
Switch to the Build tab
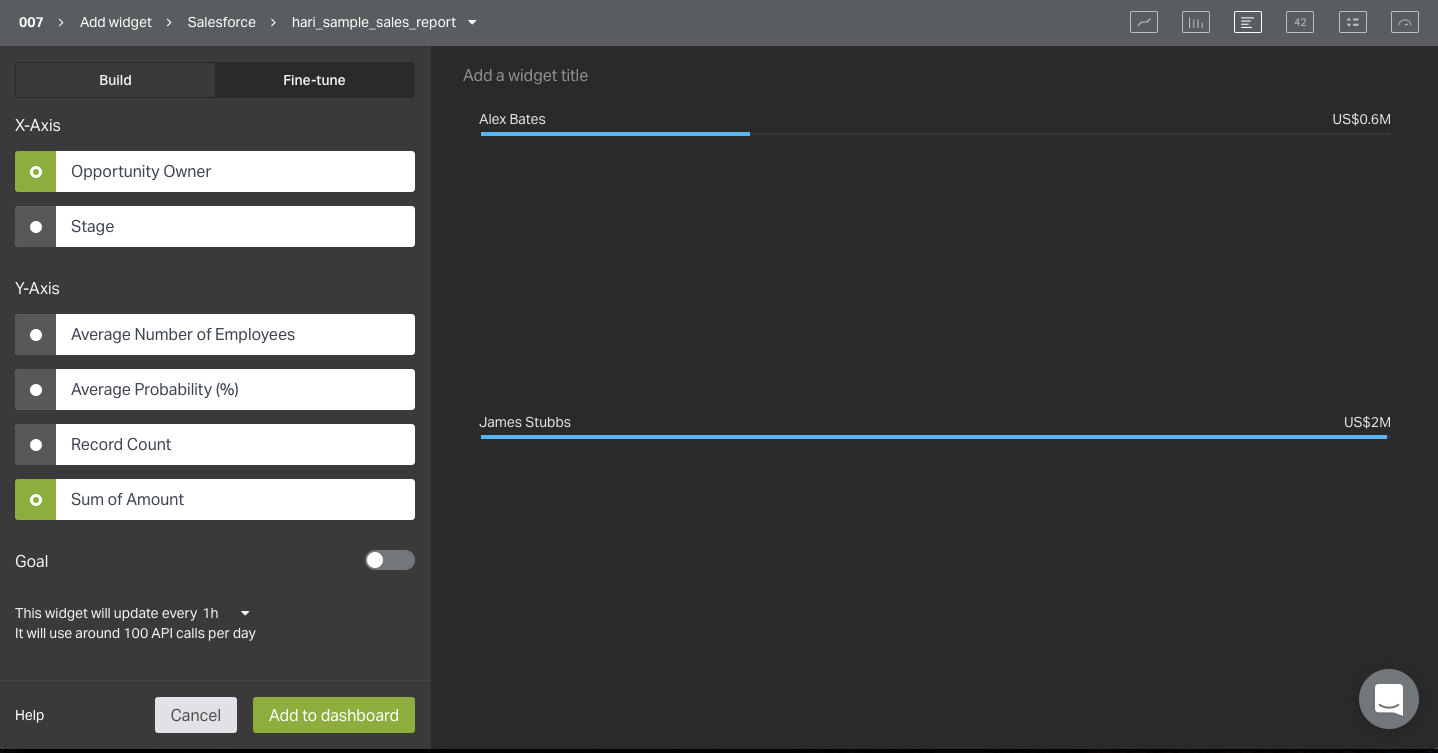pos(115,80)
